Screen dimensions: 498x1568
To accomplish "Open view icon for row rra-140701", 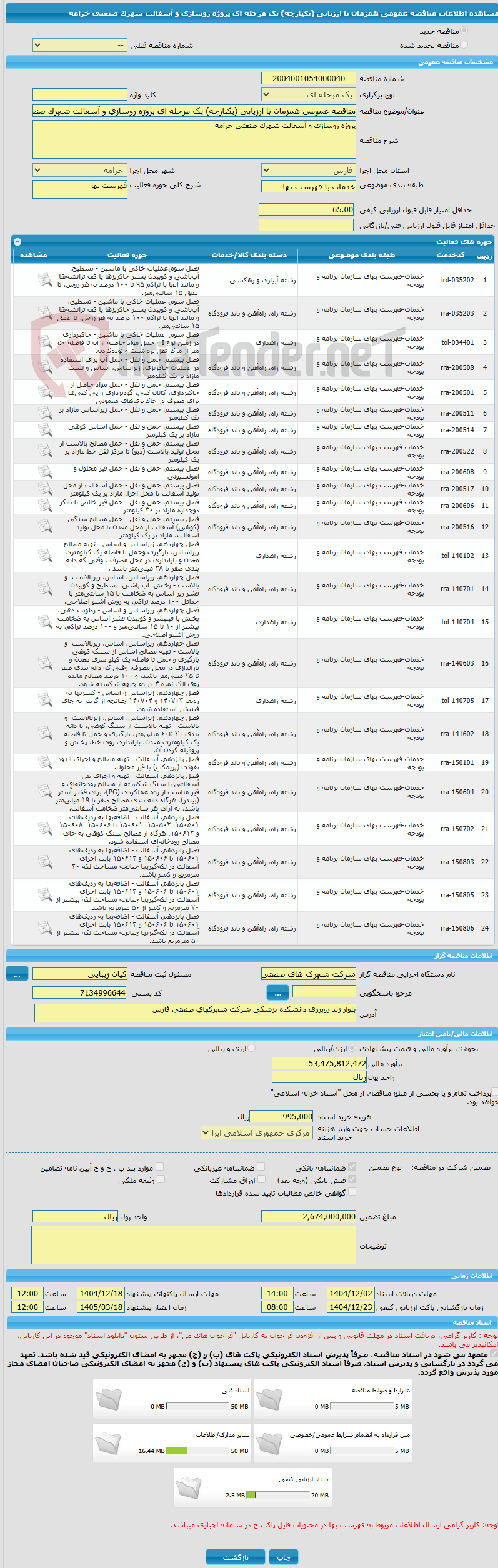I will 44,588.
